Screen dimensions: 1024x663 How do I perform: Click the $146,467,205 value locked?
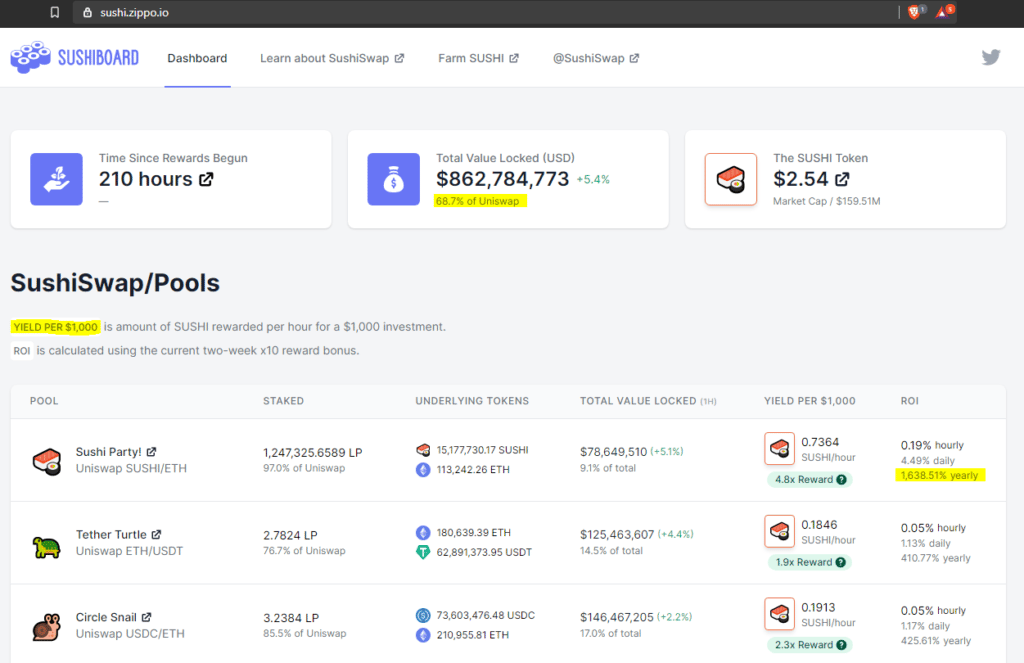[616, 617]
